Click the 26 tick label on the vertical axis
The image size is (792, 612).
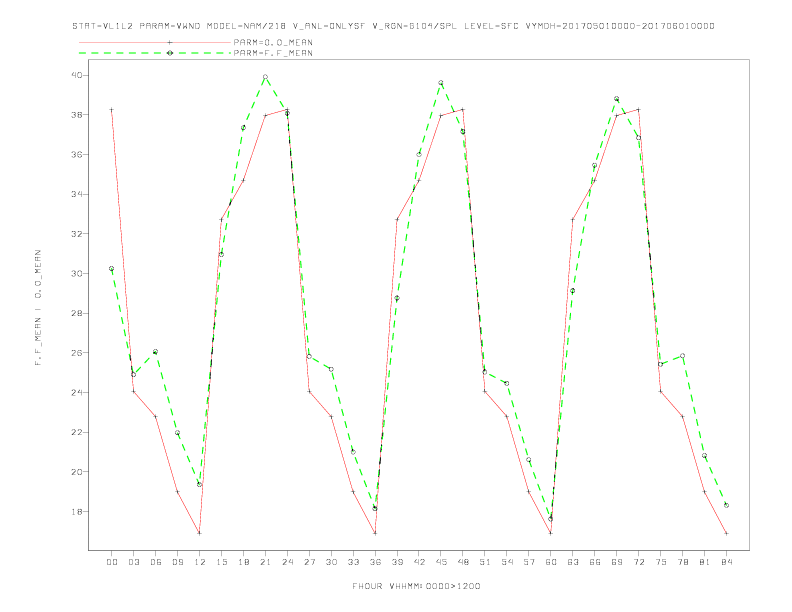pos(77,352)
